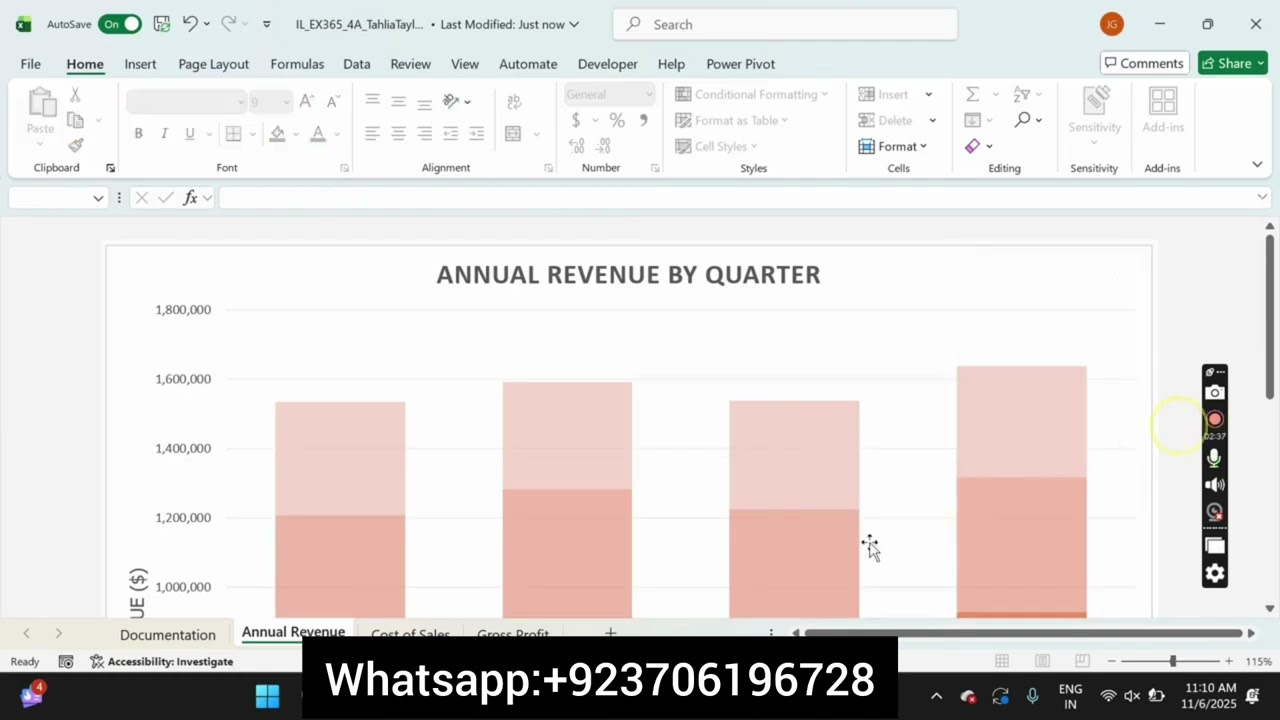
Task: Open the File menu
Action: 31,64
